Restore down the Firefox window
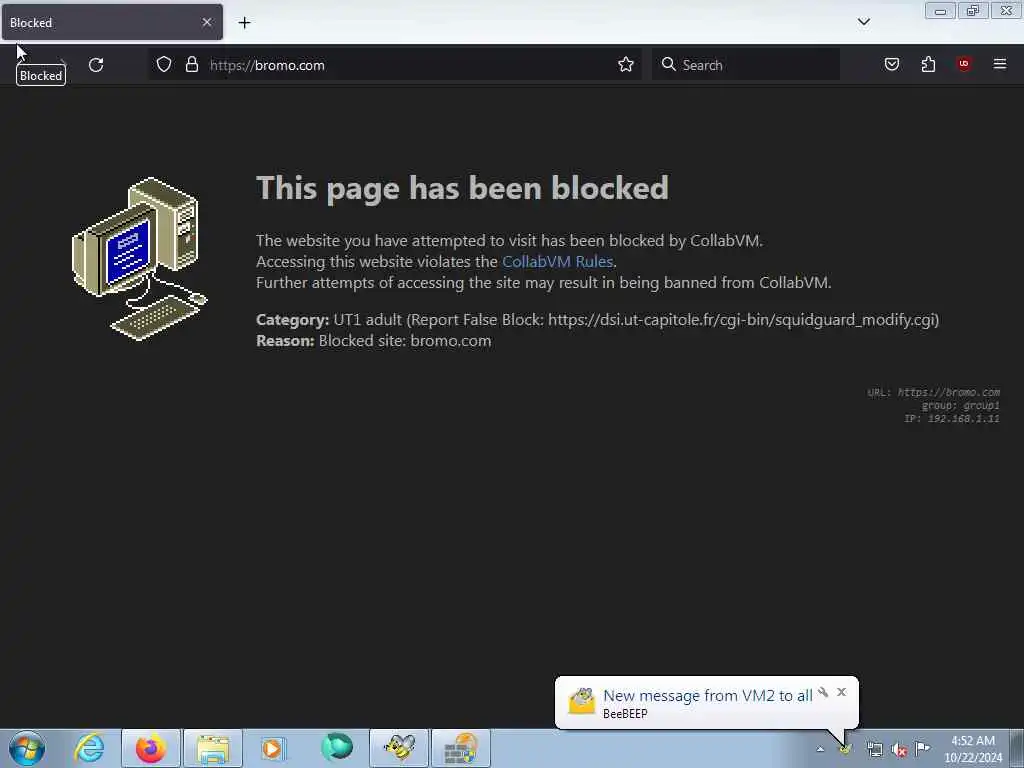This screenshot has height=768, width=1024. click(x=973, y=11)
